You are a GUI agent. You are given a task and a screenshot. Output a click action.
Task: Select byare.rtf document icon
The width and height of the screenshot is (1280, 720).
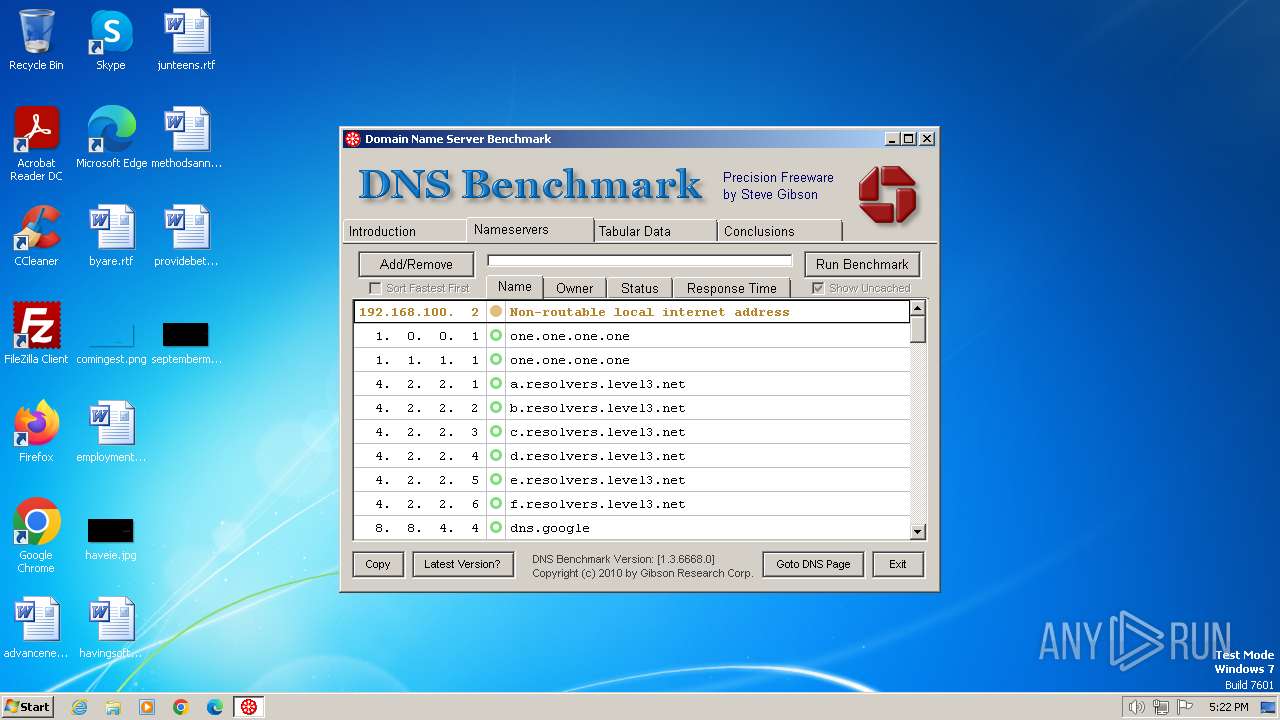point(111,236)
